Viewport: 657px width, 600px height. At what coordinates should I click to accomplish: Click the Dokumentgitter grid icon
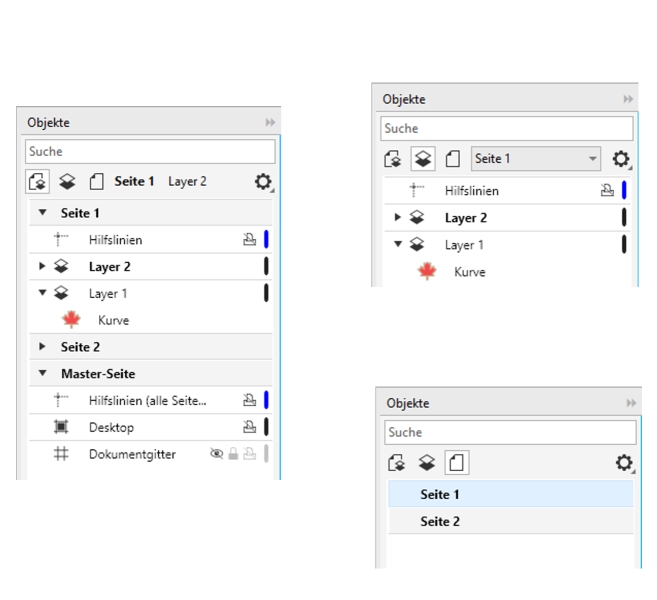[x=60, y=454]
